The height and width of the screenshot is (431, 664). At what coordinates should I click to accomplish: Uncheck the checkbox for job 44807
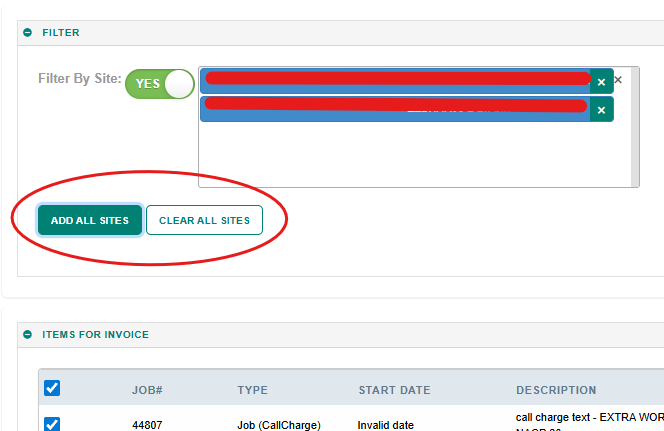pos(52,424)
